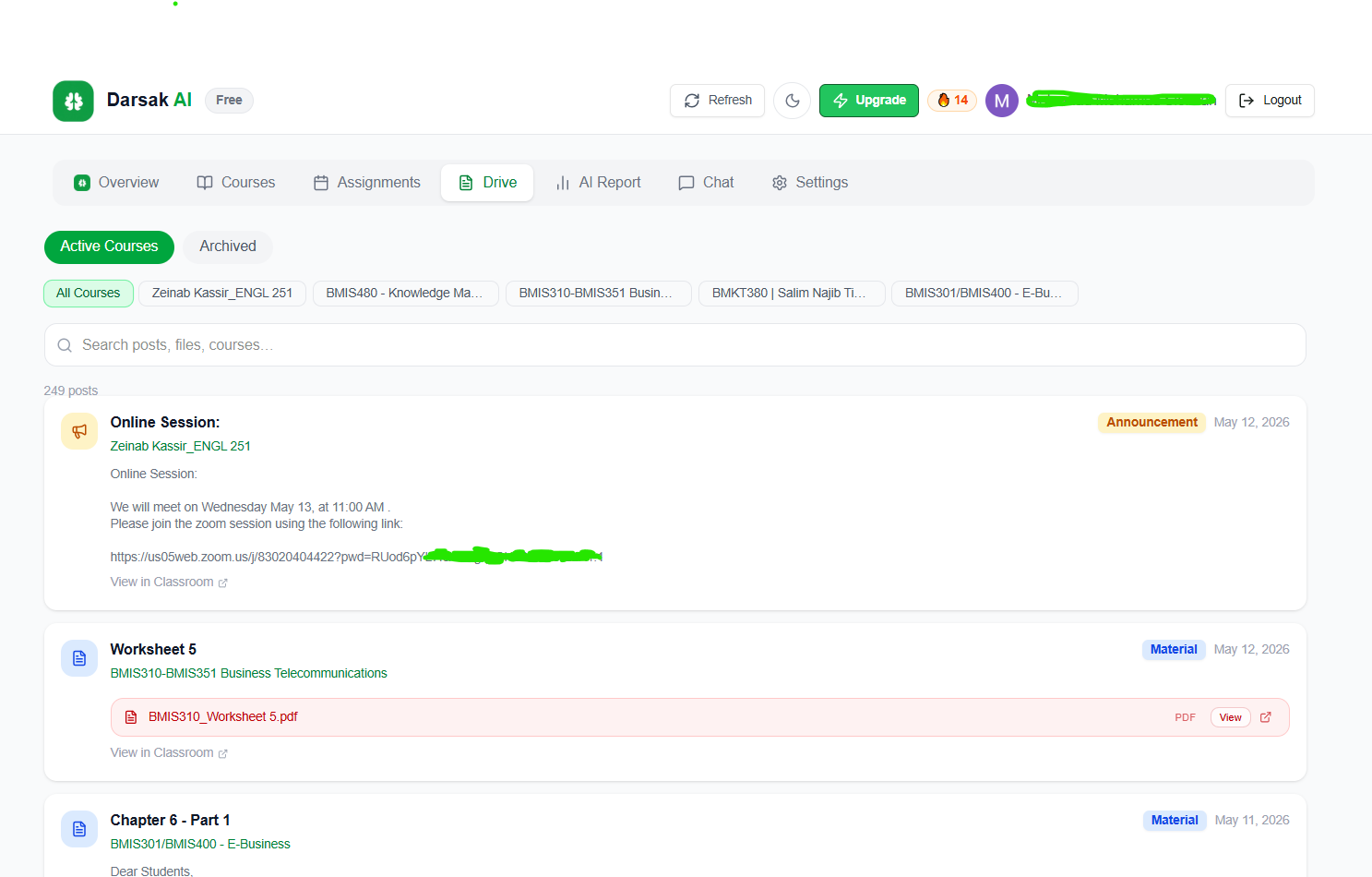Click the 249 posts count text
Image resolution: width=1372 pixels, height=877 pixels.
click(71, 390)
